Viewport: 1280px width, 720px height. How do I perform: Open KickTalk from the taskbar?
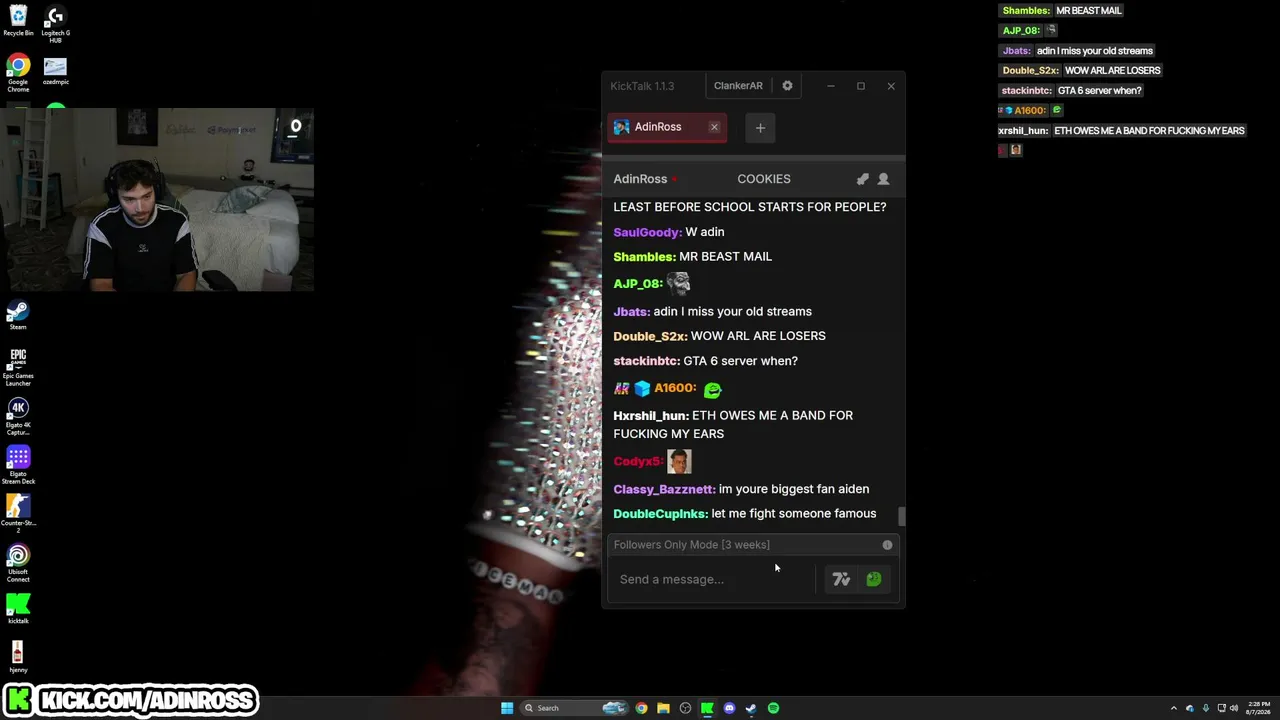707,708
